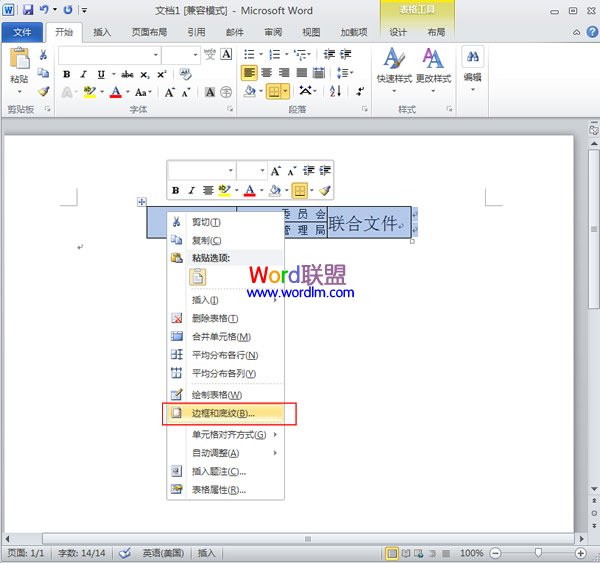The width and height of the screenshot is (600, 563).
Task: Choose Distribute Rows Evenly in the context menu
Action: click(x=227, y=355)
